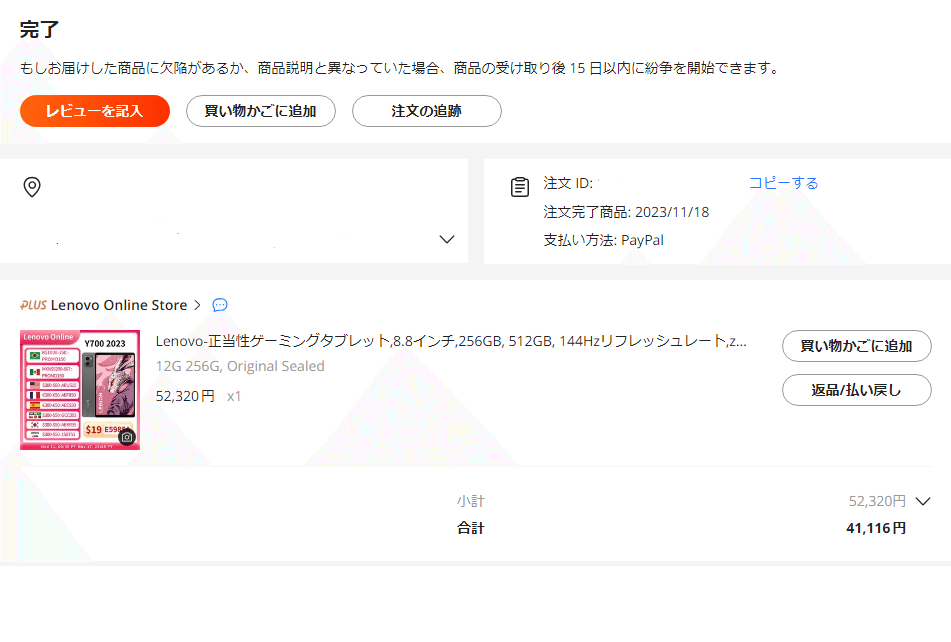Open the Lenovo gaming tablet product title

coord(451,341)
